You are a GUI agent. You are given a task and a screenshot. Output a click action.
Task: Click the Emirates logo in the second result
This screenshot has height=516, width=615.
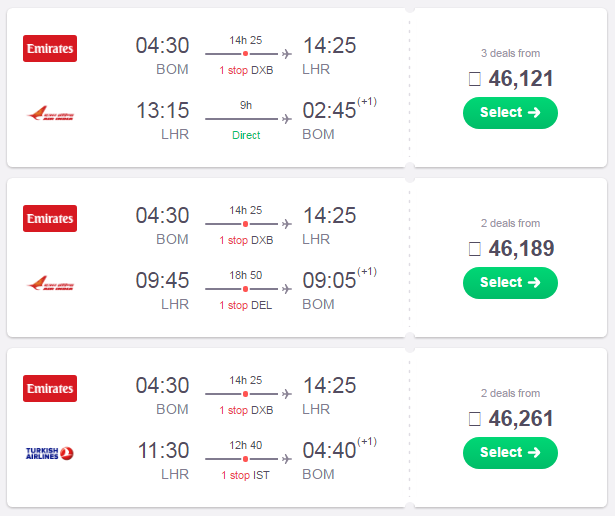pyautogui.click(x=50, y=218)
